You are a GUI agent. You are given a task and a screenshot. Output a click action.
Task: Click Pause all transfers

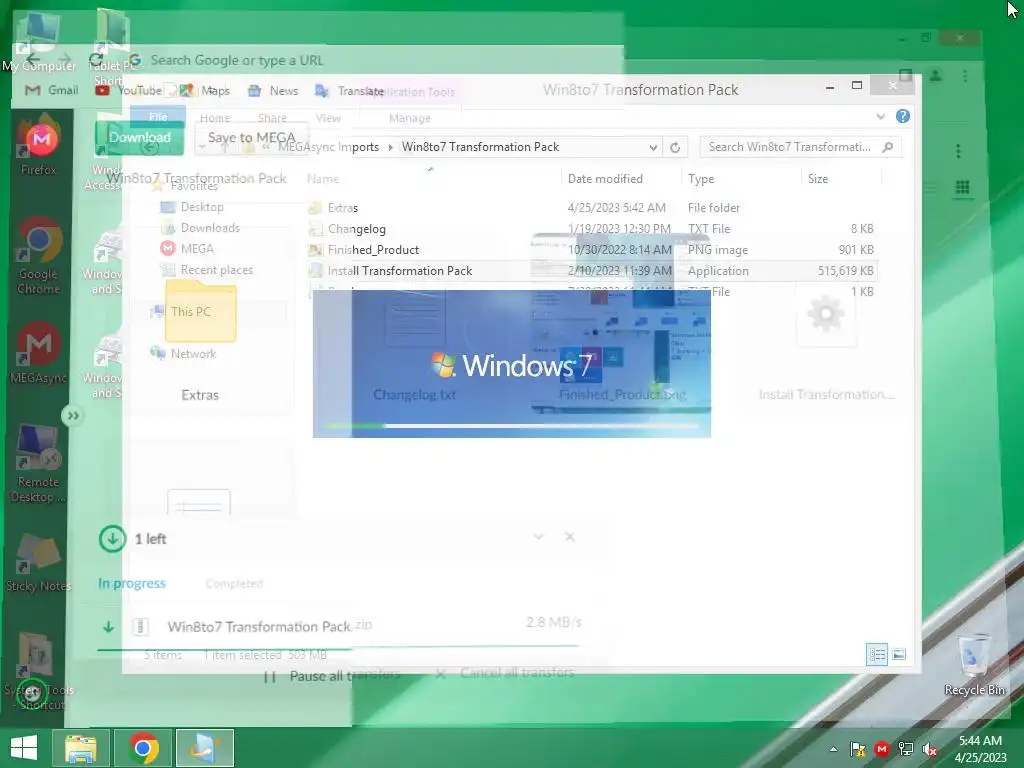pyautogui.click(x=333, y=676)
